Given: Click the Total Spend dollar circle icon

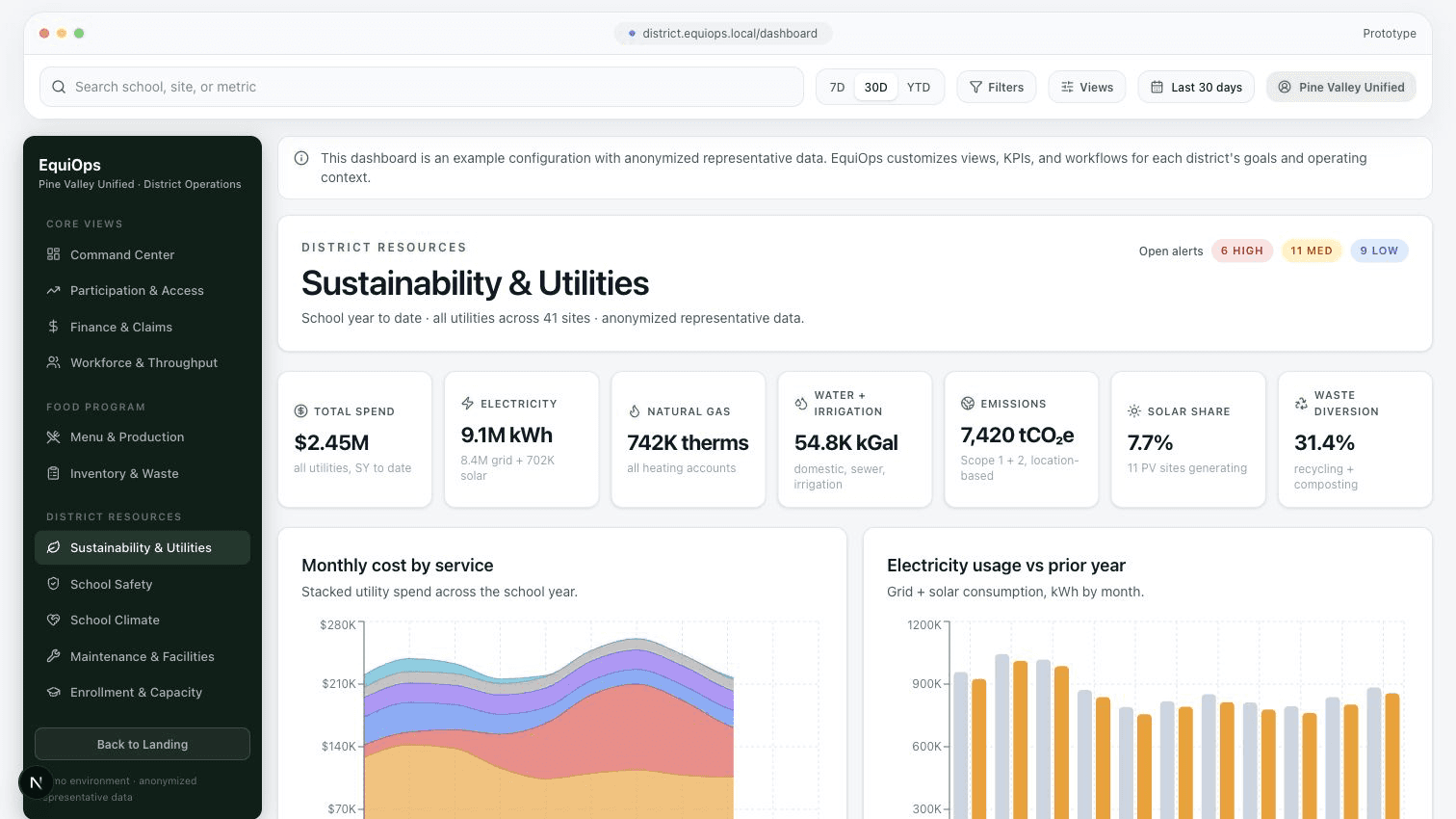Looking at the screenshot, I should (x=300, y=411).
